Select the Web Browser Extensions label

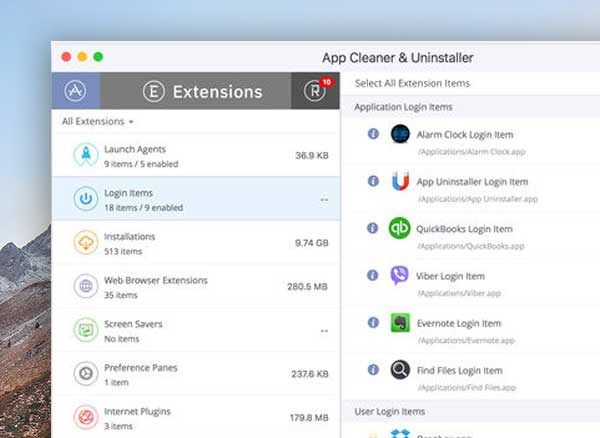[x=156, y=280]
